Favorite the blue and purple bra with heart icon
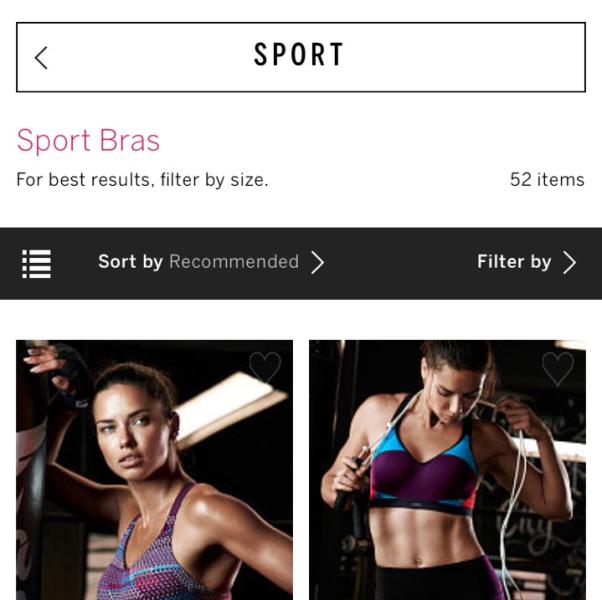Screen dimensions: 602x600 (558, 369)
